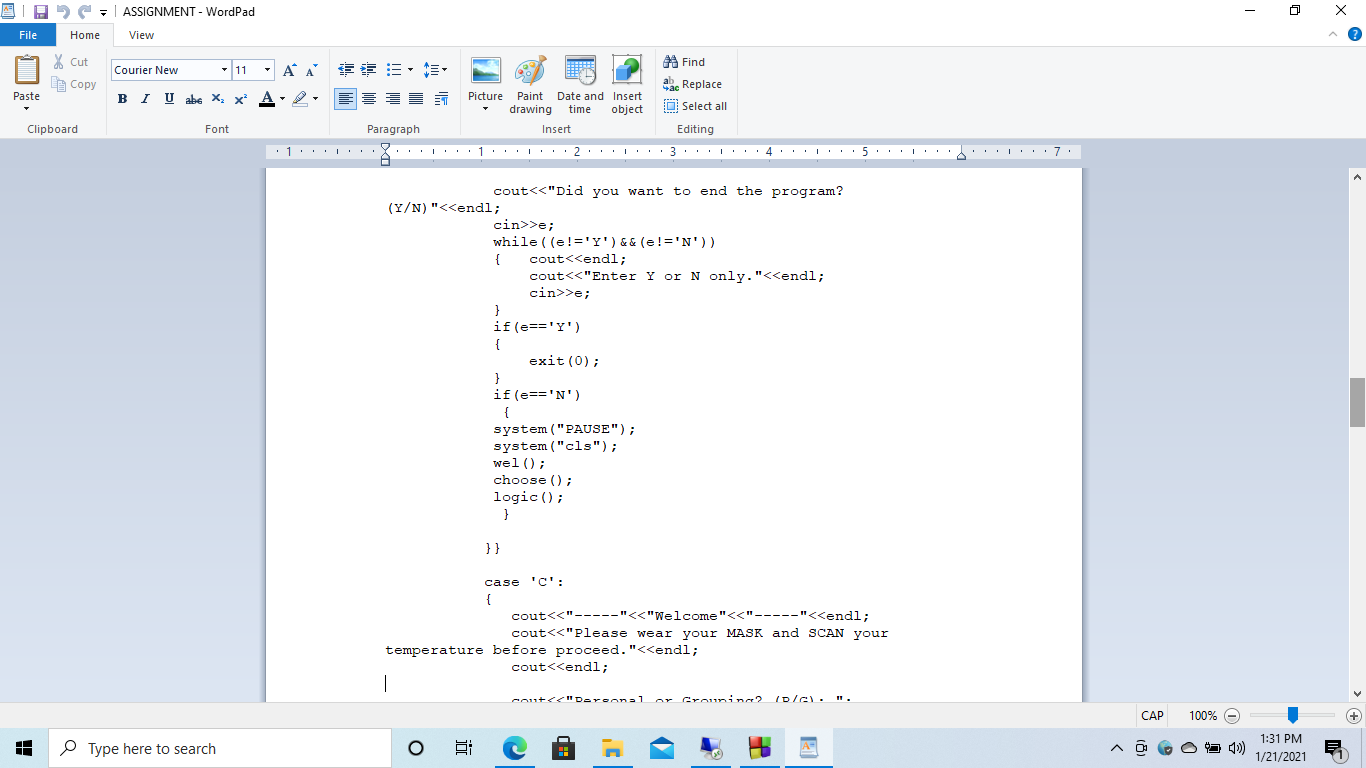Apply the text highlight color
The image size is (1366, 768).
(300, 99)
